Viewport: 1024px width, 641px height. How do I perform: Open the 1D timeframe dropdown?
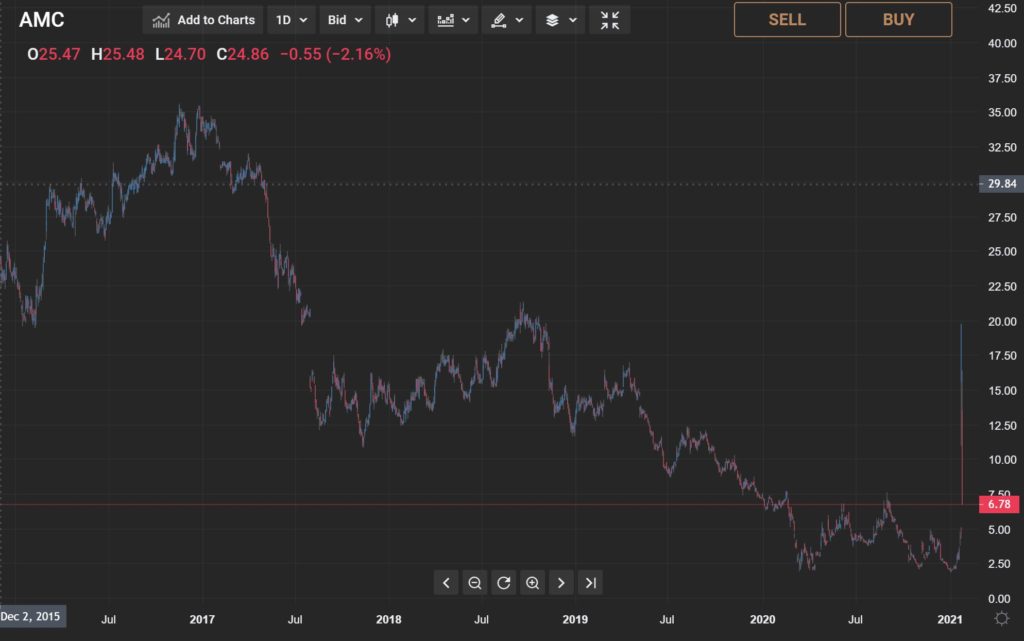pos(290,19)
